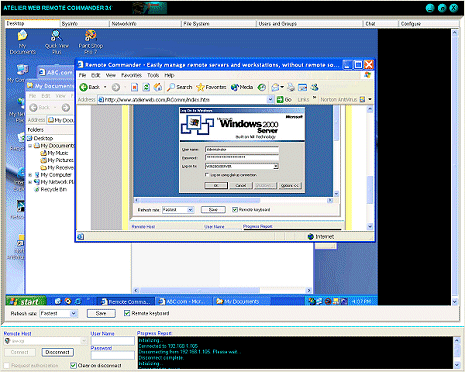Print the page from Internet Explorer toolbar
The image size is (465, 372).
291,87
